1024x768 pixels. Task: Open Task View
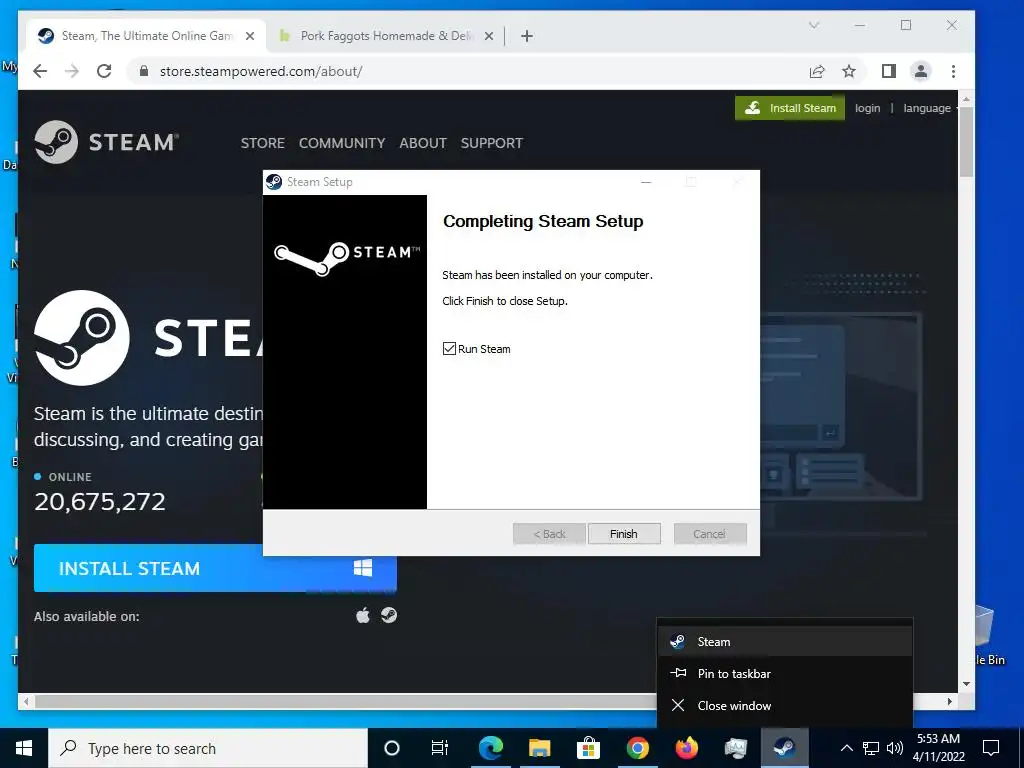coord(440,748)
